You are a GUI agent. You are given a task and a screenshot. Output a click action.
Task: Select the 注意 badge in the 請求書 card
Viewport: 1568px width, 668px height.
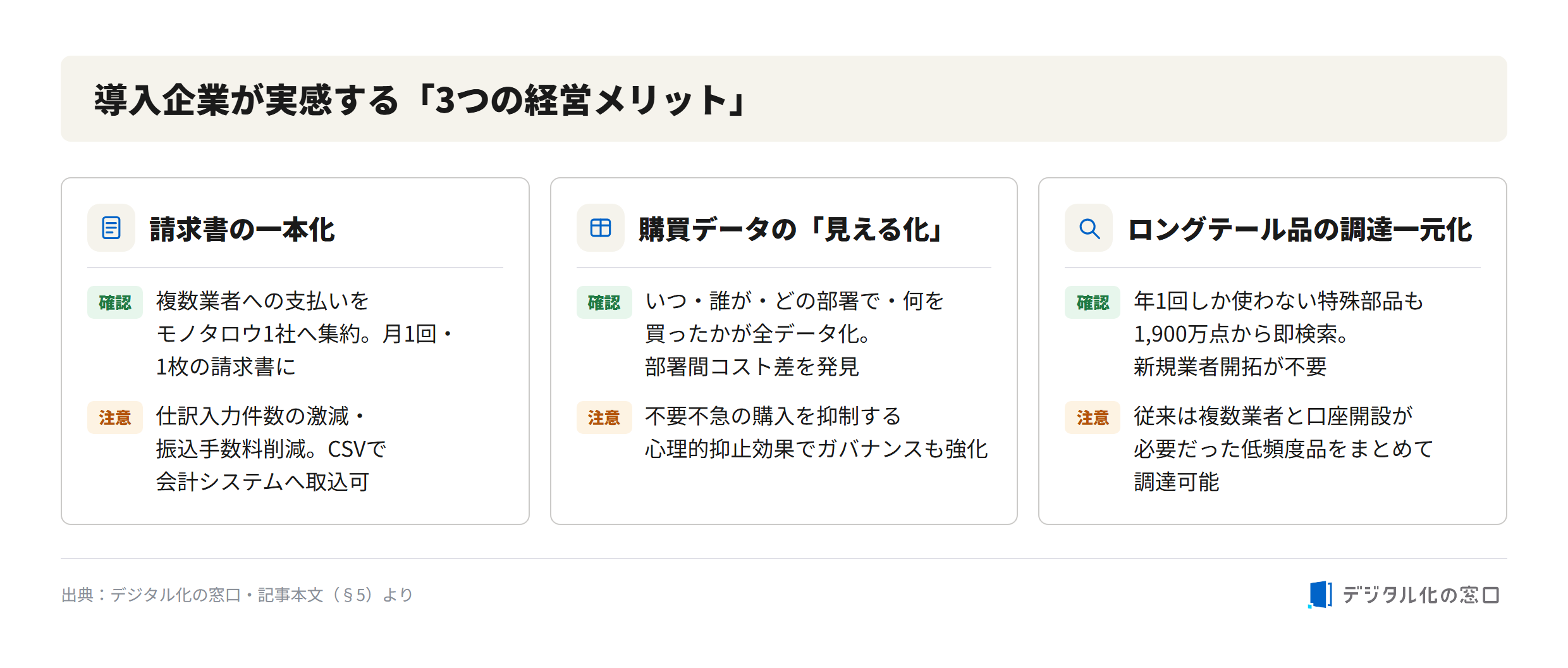(115, 417)
